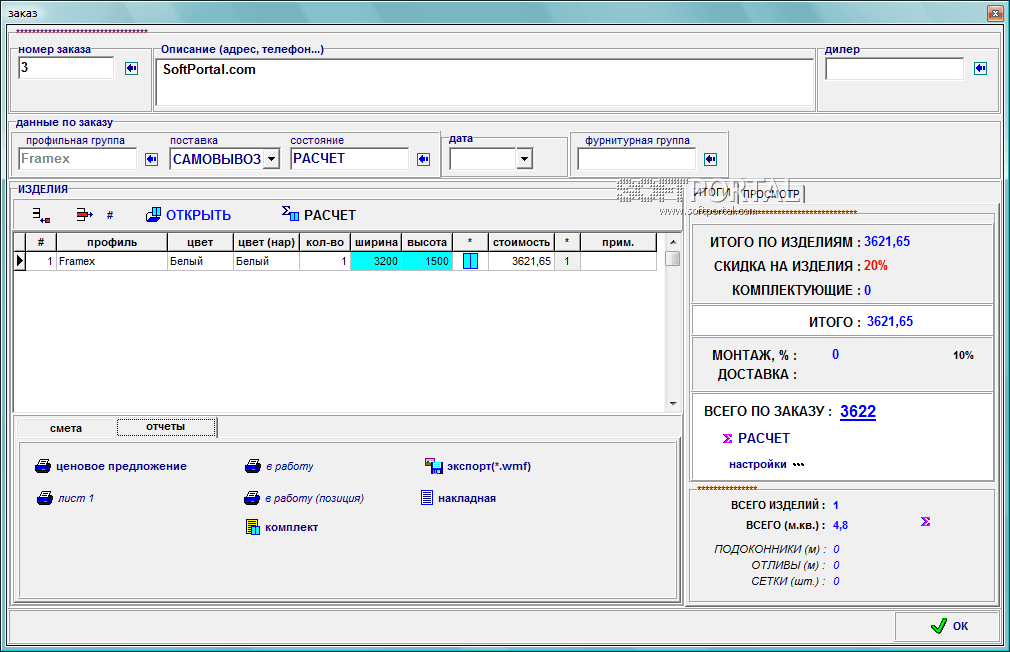
Task: Click the высота cell 1500
Action: (x=427, y=261)
